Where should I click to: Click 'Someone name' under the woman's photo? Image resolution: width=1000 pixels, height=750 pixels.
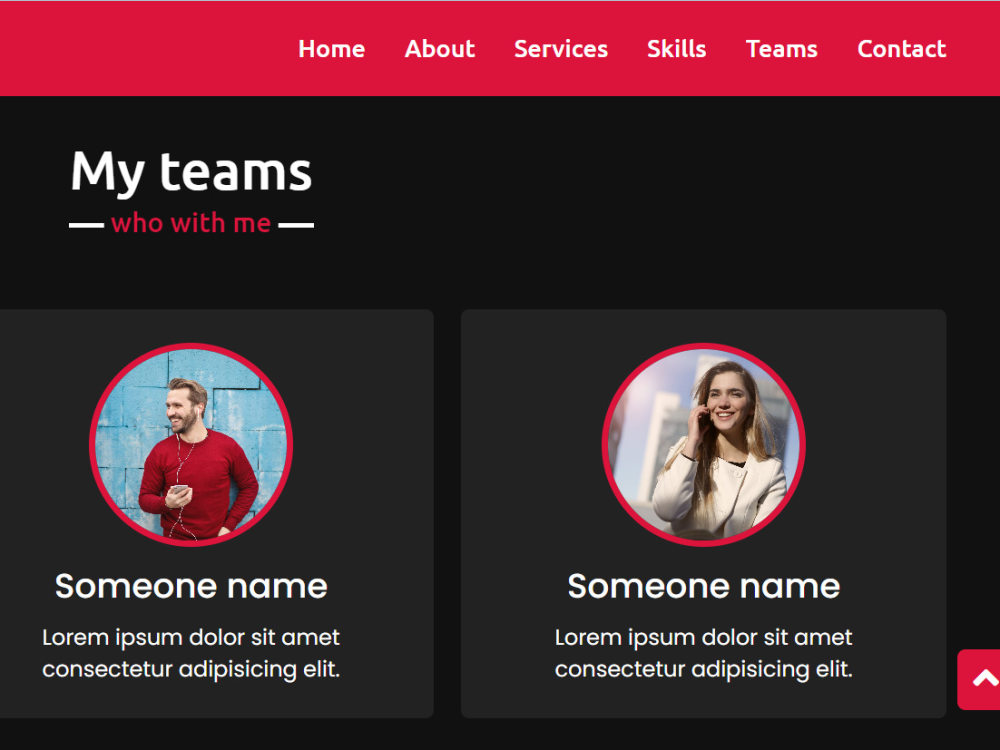[704, 586]
